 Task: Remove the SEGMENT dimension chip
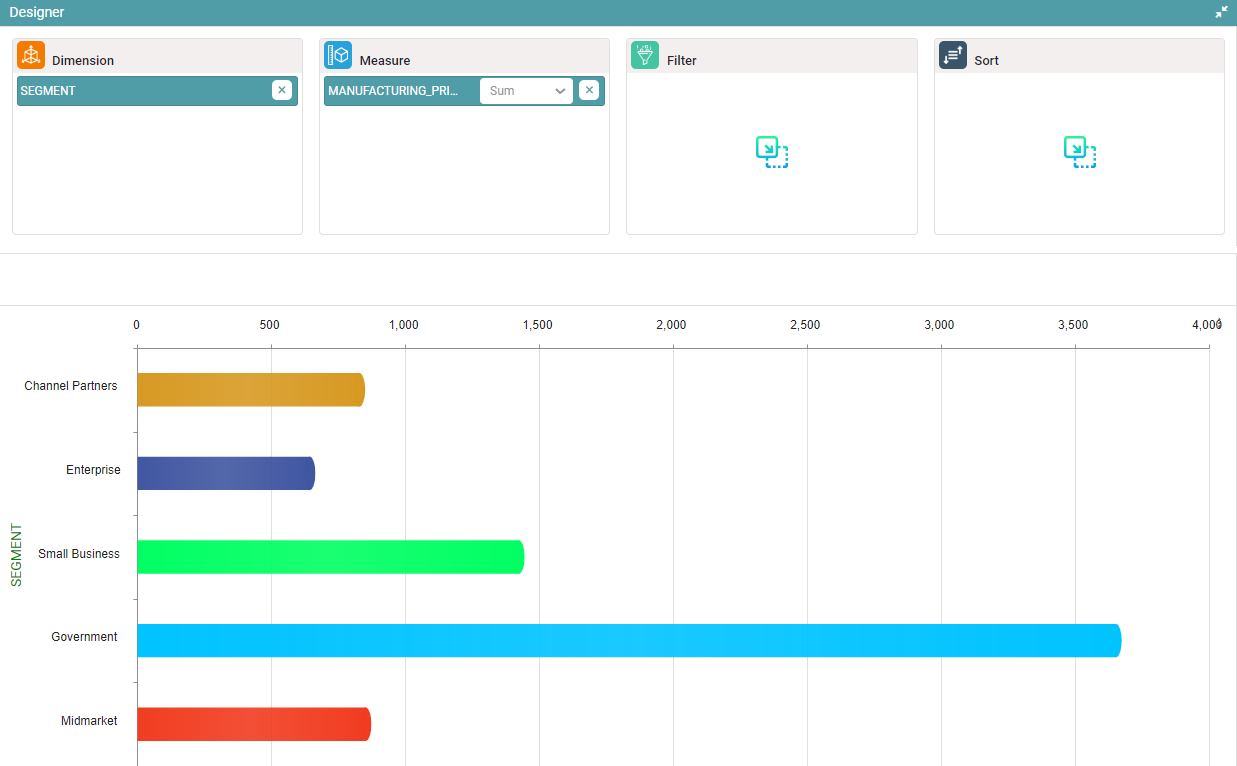click(x=282, y=90)
